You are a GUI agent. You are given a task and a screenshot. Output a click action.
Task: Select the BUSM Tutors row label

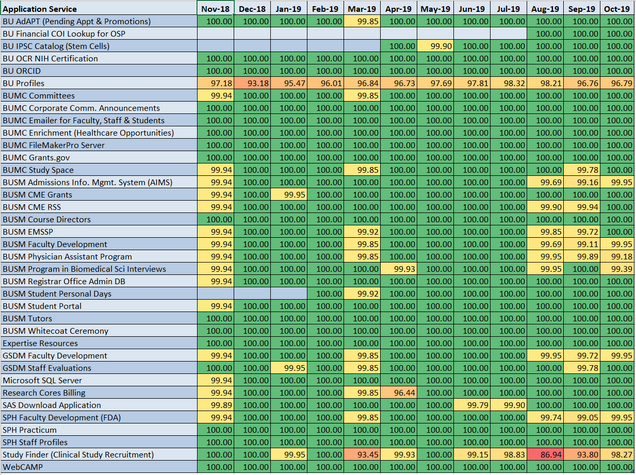tap(99, 318)
